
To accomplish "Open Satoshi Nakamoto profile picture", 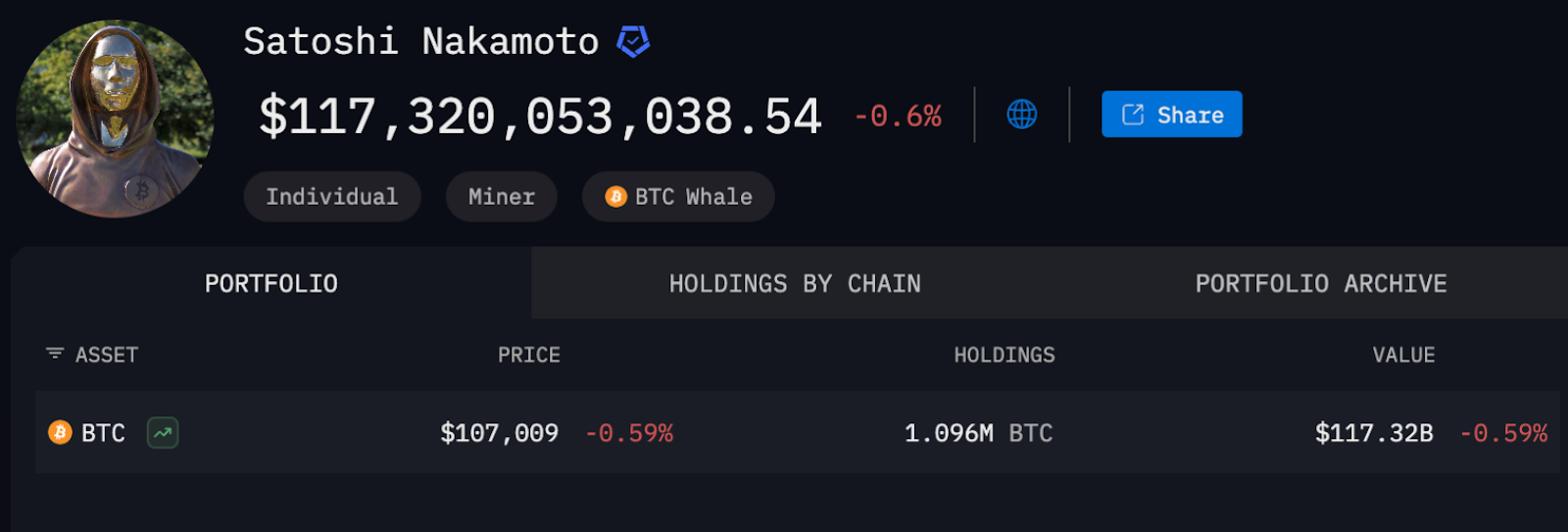I will pos(116,119).
